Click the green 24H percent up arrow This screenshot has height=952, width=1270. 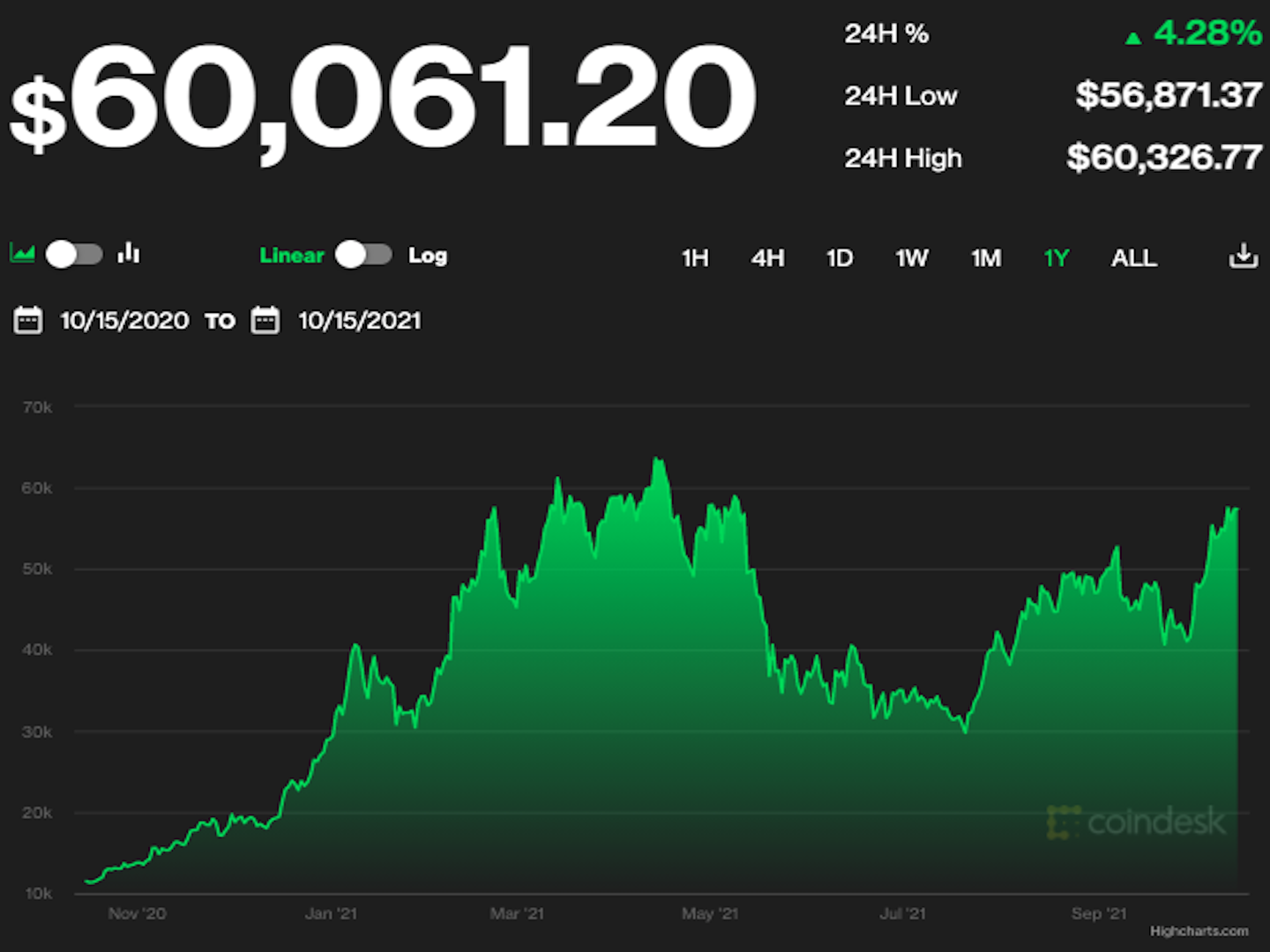pos(1133,38)
